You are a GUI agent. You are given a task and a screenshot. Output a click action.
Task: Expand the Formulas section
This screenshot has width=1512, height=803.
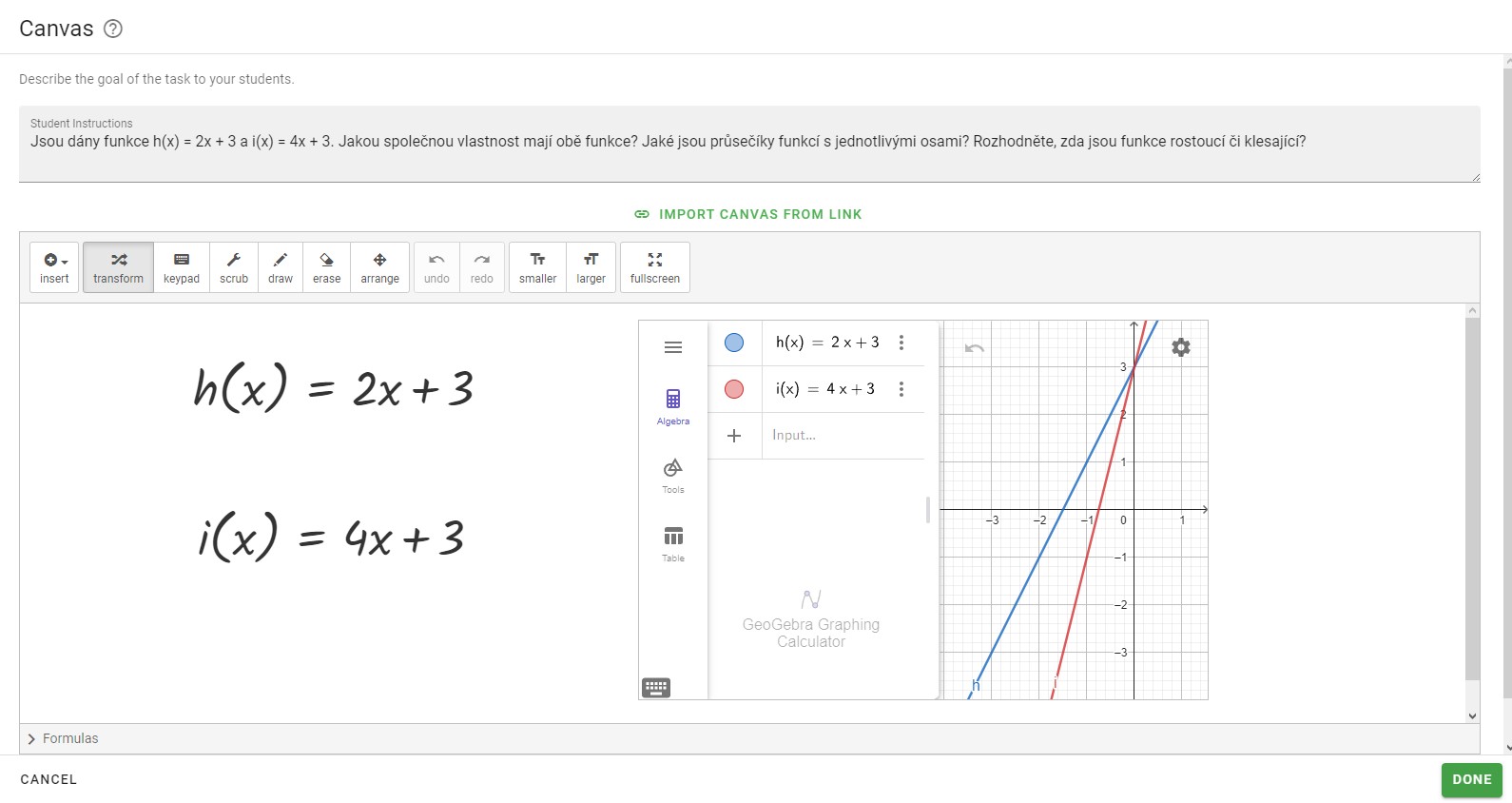point(63,738)
